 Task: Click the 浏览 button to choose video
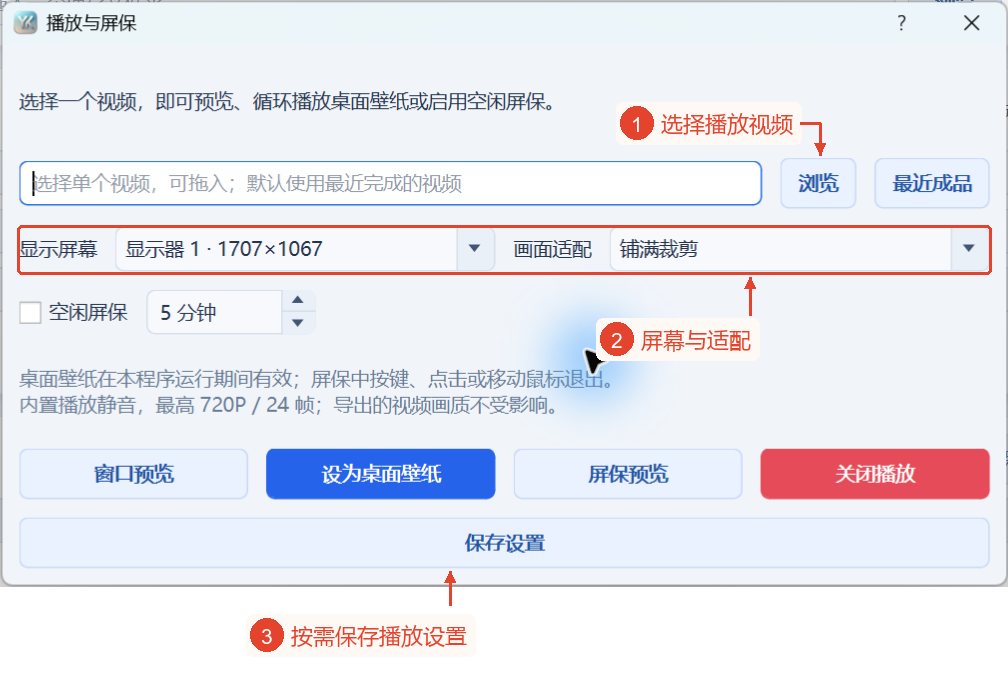coord(818,183)
